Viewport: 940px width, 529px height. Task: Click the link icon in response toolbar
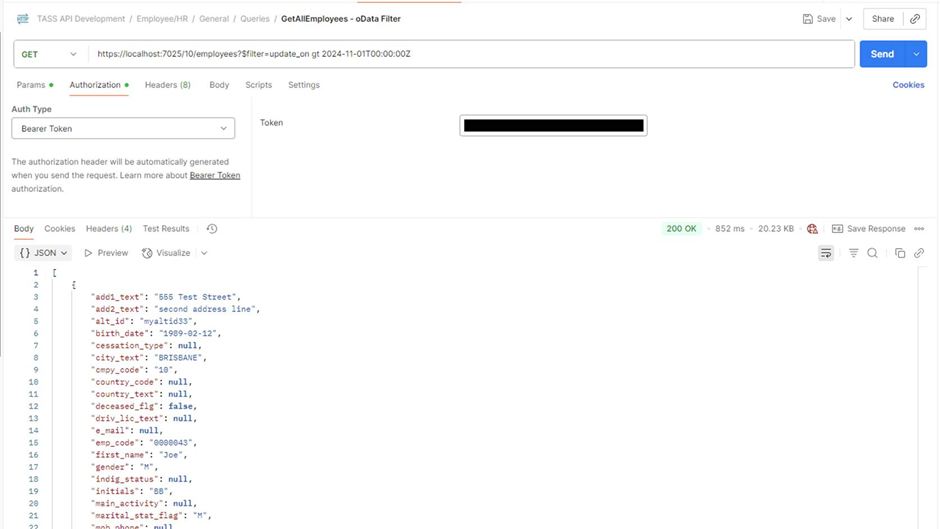tap(919, 254)
